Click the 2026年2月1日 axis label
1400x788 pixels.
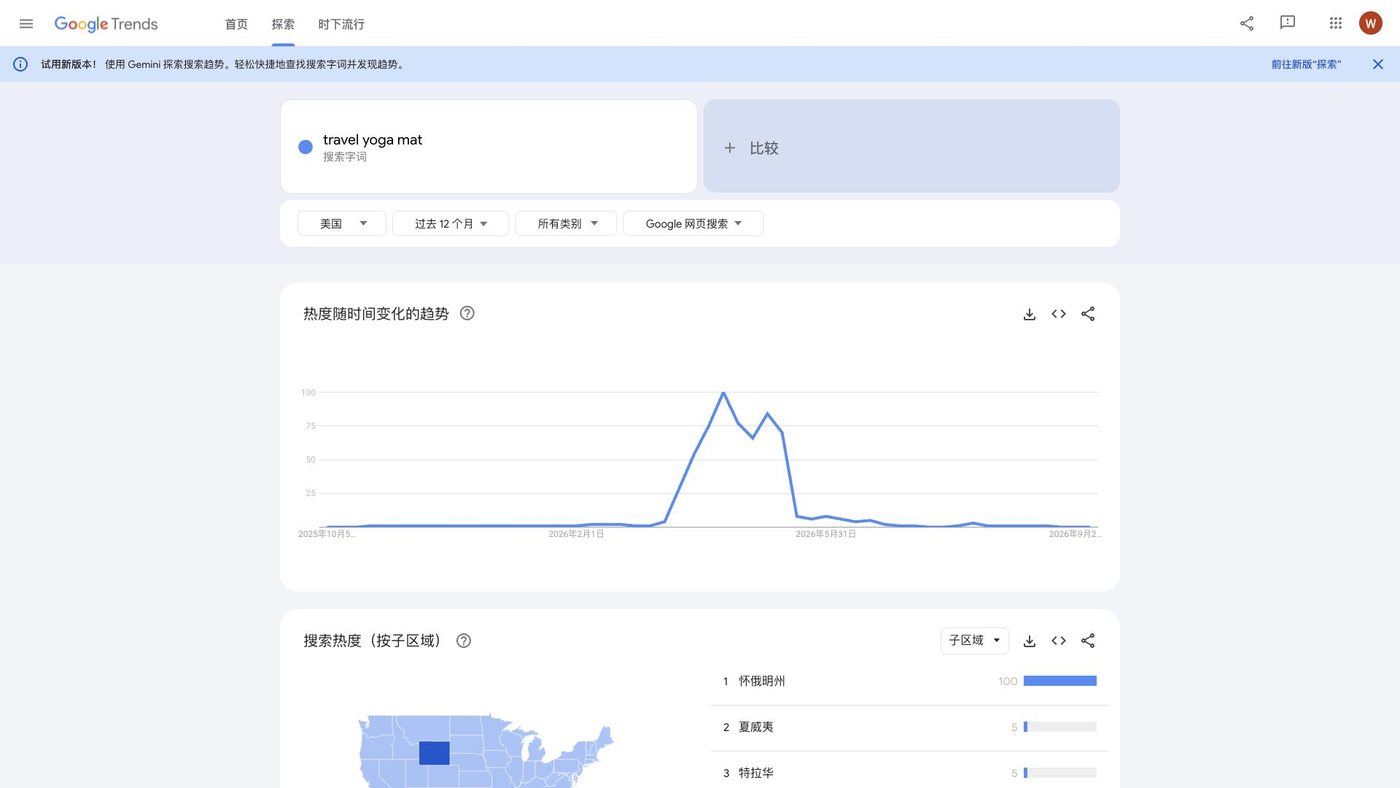(576, 534)
